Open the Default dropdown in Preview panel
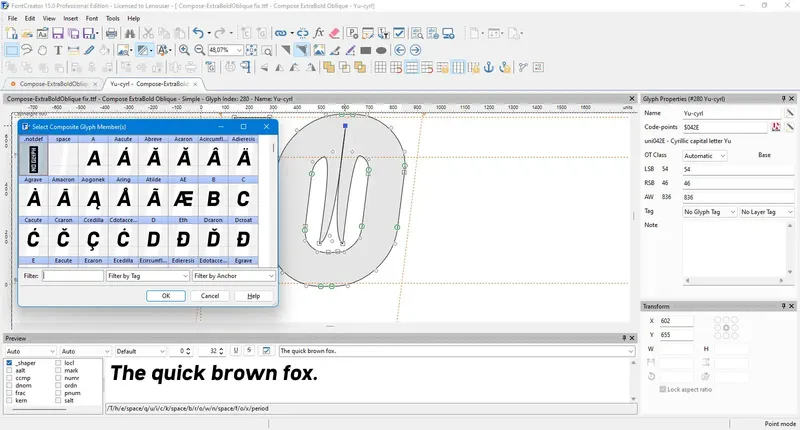The width and height of the screenshot is (800, 430). point(140,351)
